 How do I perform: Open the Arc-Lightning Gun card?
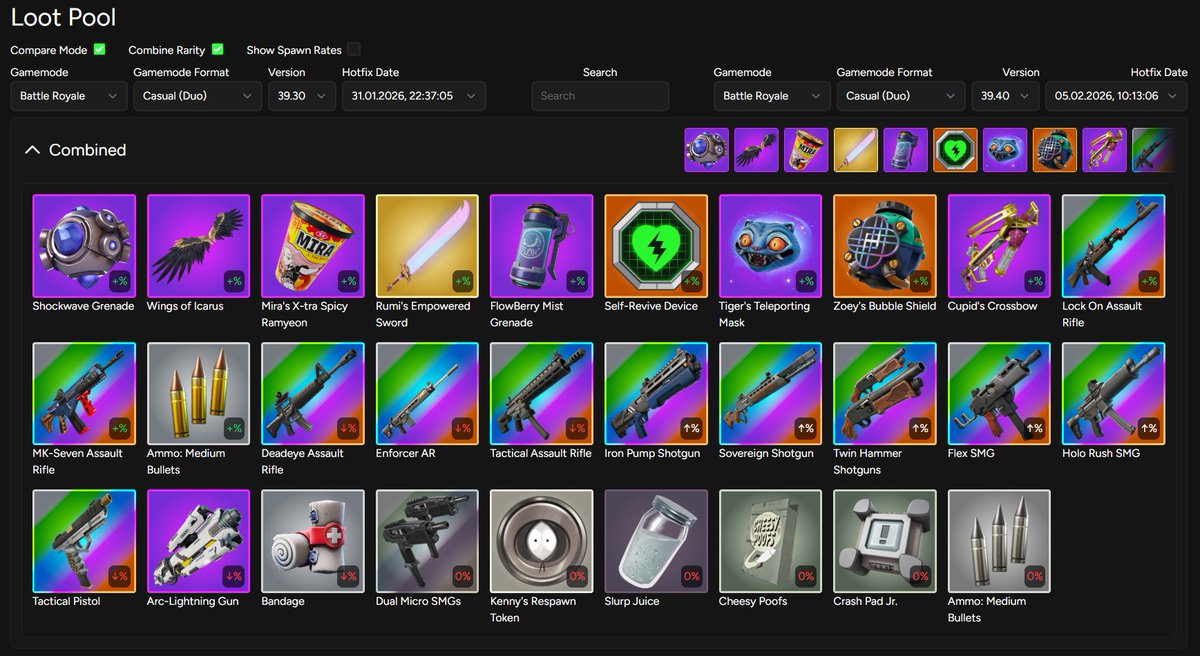click(199, 541)
